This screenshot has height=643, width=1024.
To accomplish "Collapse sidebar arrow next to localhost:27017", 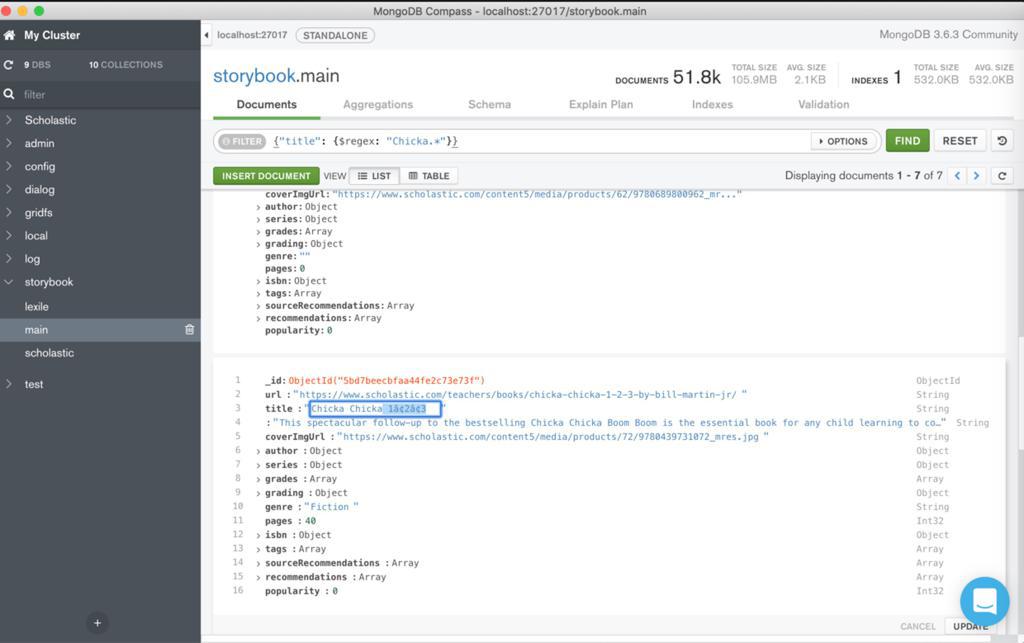I will coord(206,35).
